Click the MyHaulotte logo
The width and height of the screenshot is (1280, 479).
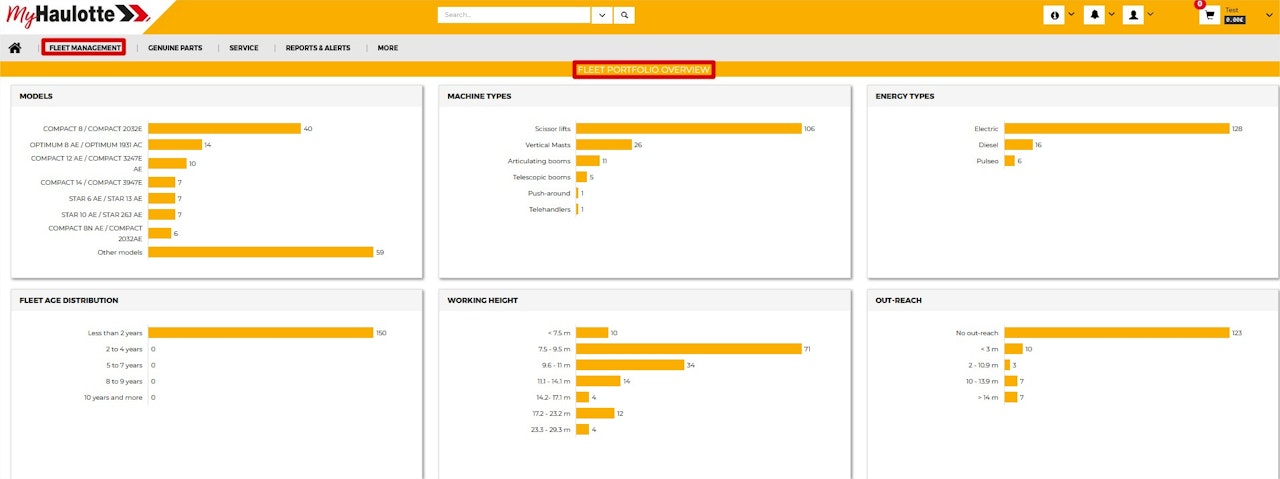pos(78,15)
